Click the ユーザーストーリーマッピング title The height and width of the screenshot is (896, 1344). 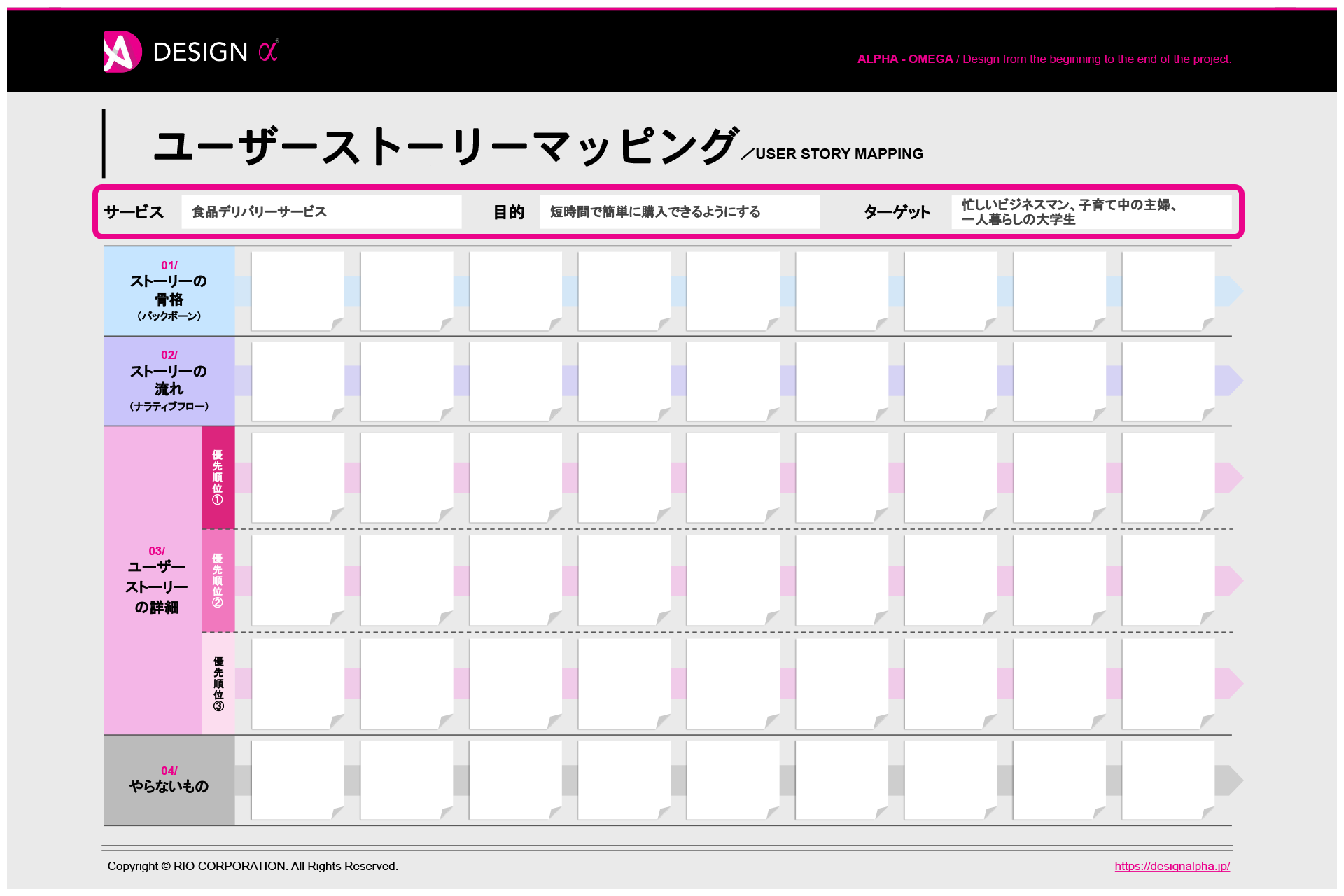point(446,146)
